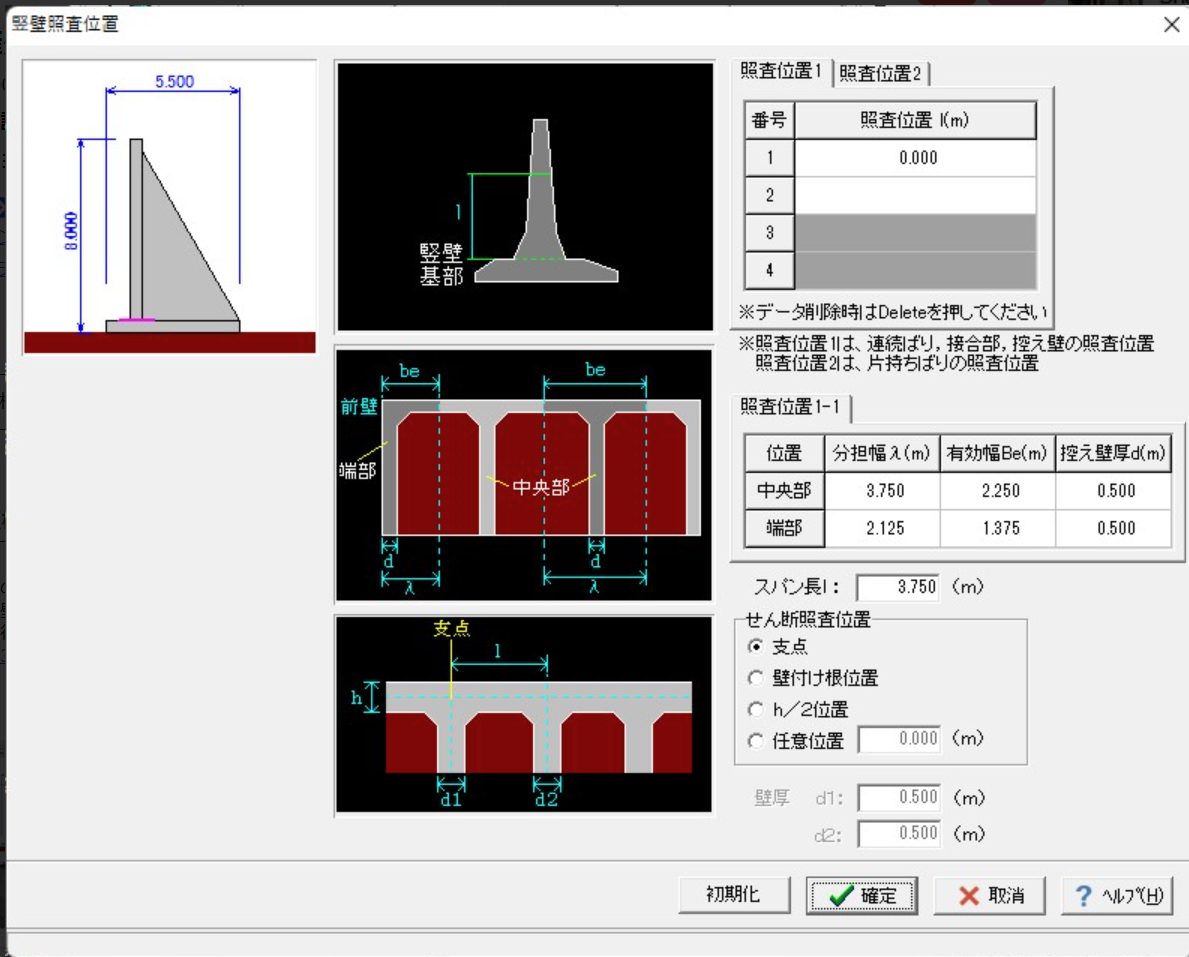Switch to the 照査位置2 tab
The height and width of the screenshot is (957, 1189).
881,73
